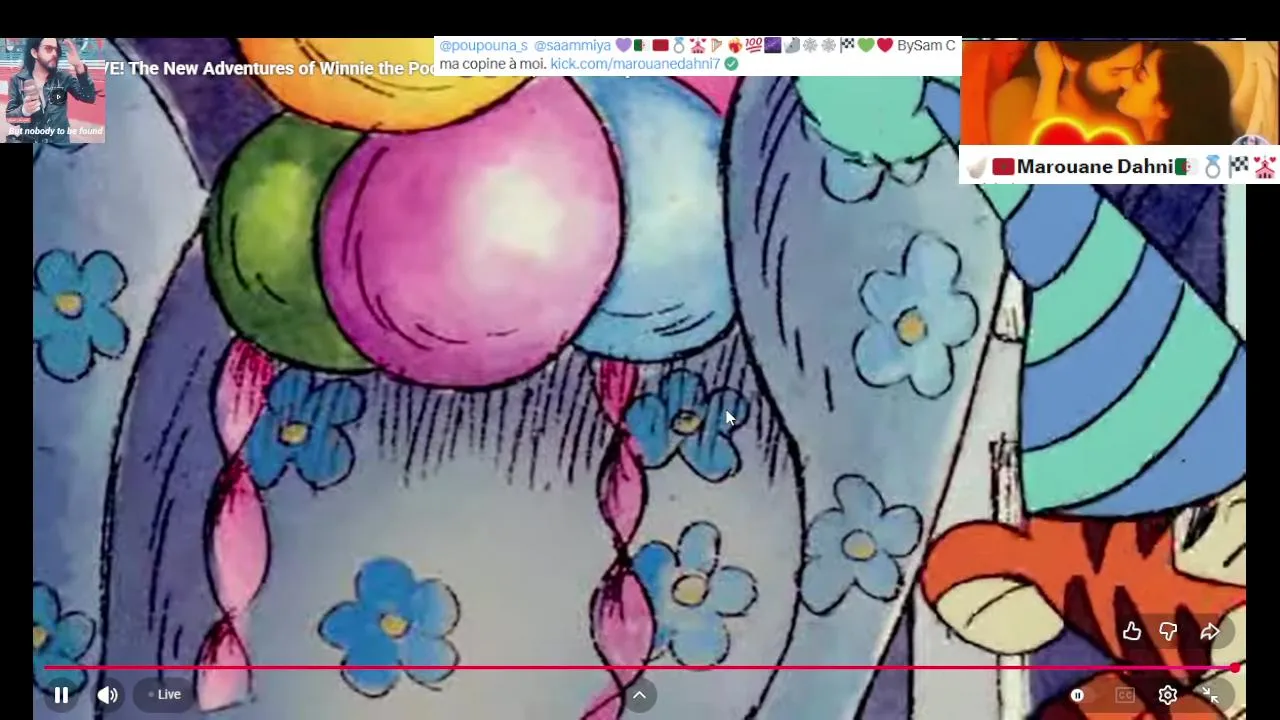Viewport: 1280px width, 720px height.
Task: Open the top-left man thumbnail overlay
Action: click(52, 90)
